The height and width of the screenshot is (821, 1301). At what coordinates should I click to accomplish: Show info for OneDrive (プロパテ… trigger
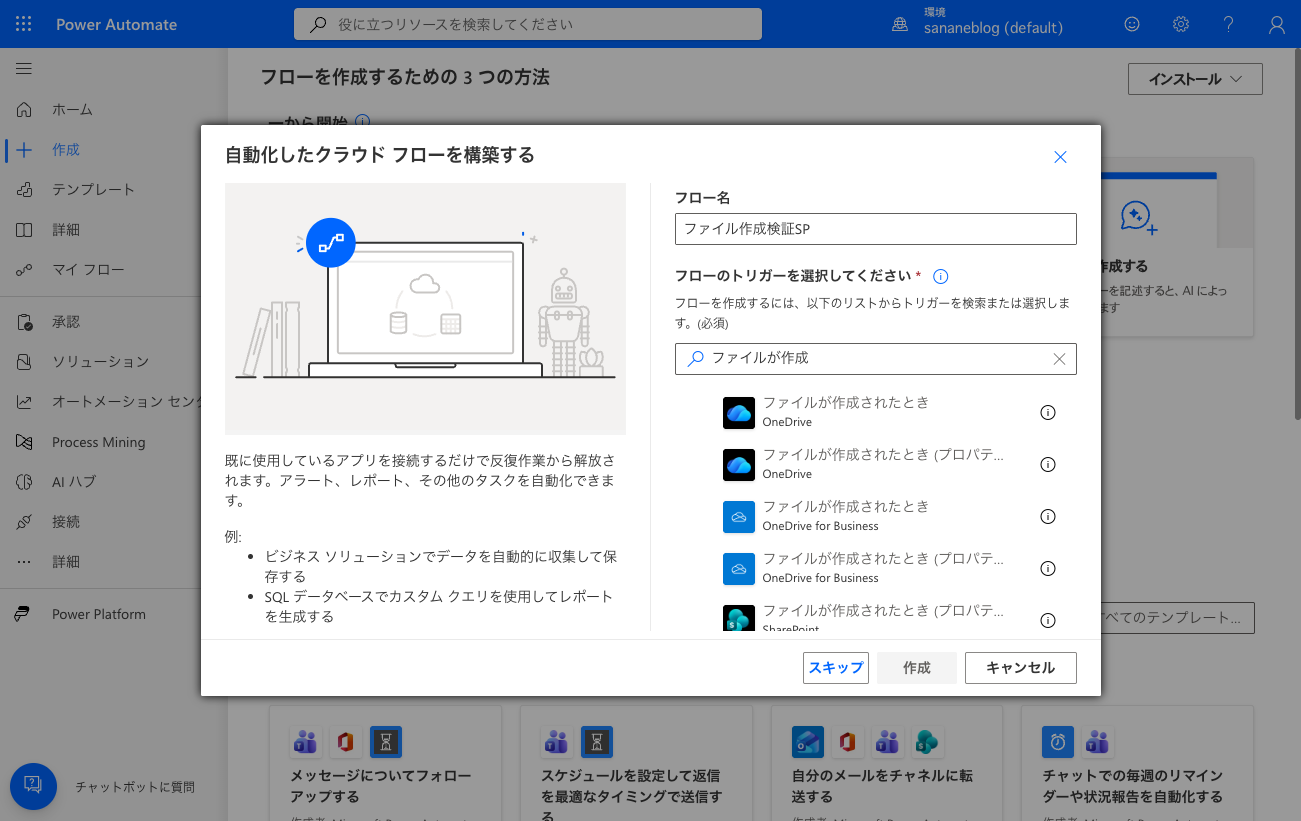(1048, 464)
